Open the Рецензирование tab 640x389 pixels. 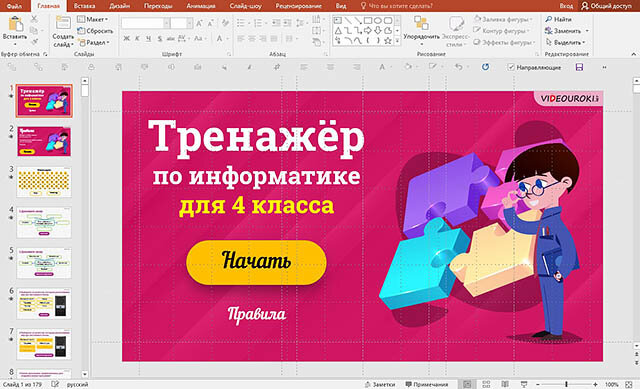(x=298, y=6)
